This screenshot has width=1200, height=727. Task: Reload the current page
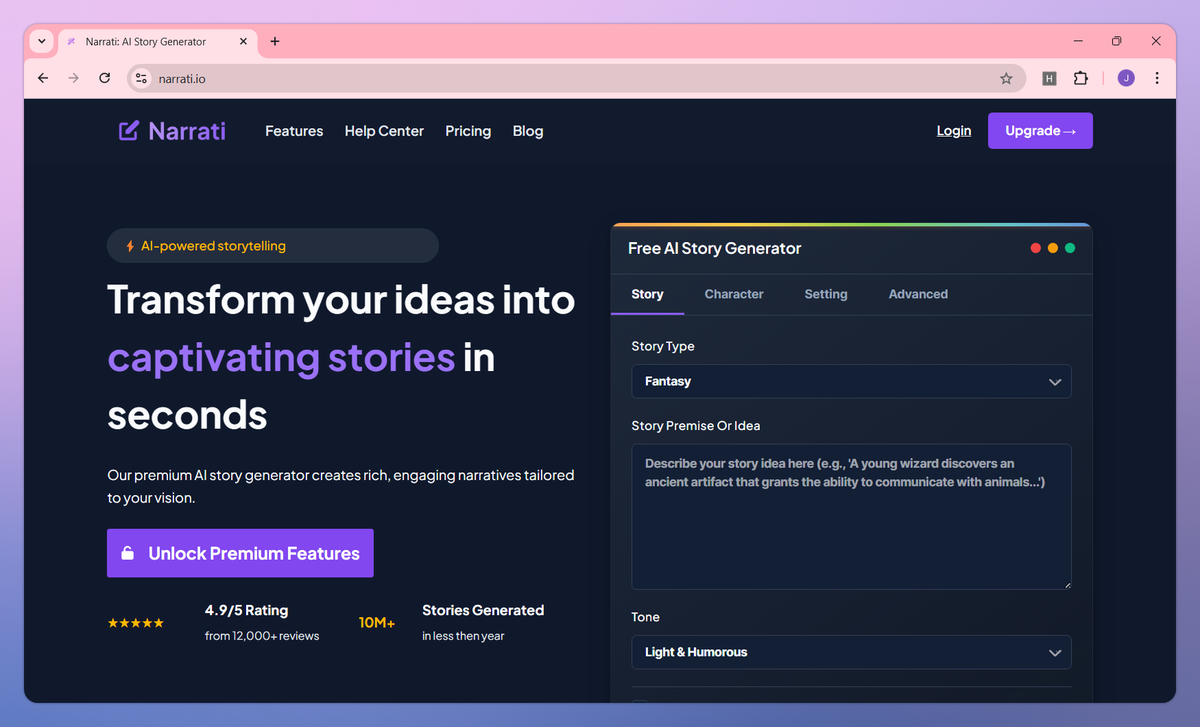tap(104, 78)
